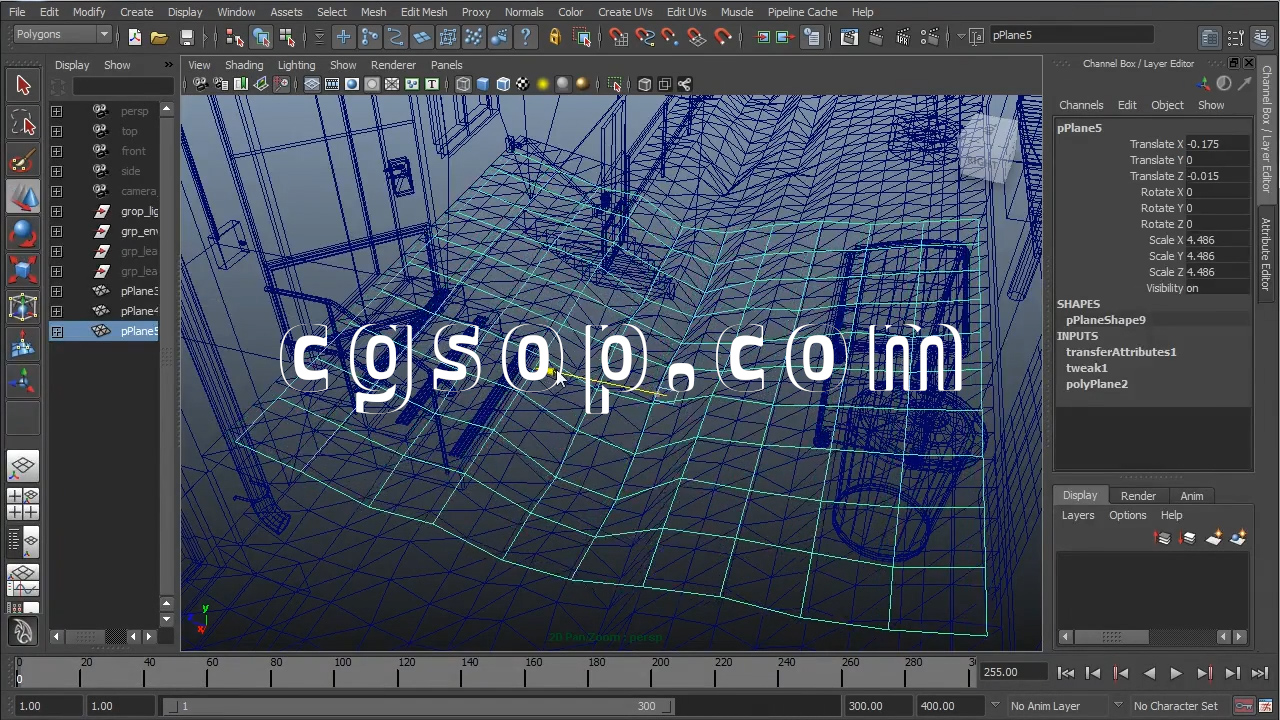Toggle select by hierarchy mode
The height and width of the screenshot is (720, 1280).
click(x=235, y=37)
